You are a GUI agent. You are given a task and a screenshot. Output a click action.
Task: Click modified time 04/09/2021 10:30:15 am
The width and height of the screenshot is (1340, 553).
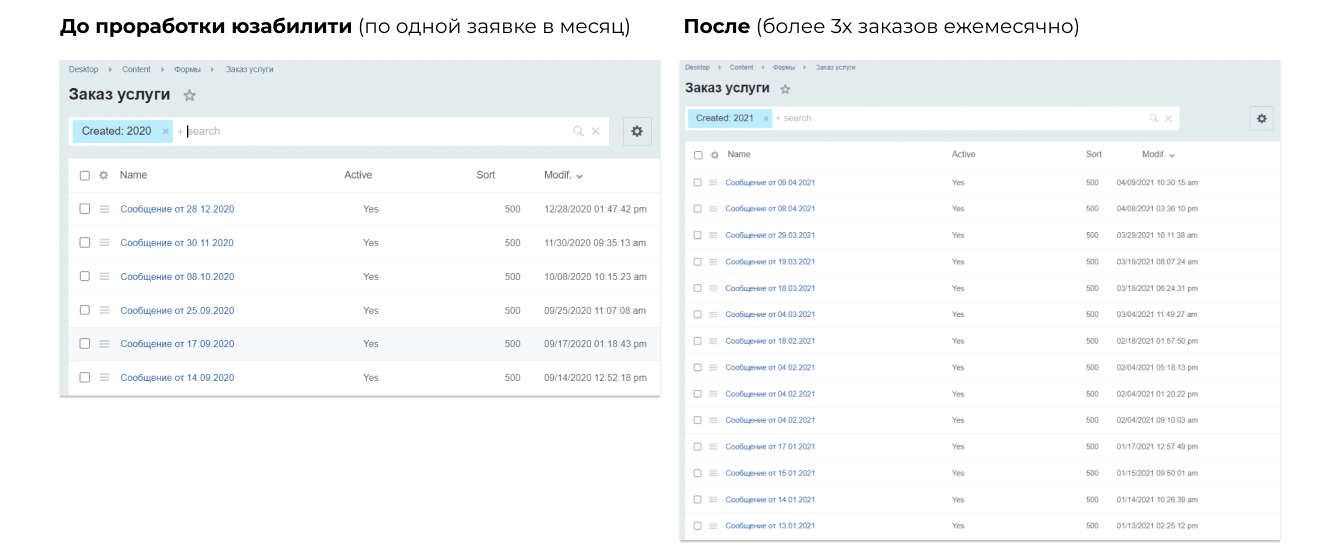click(1157, 182)
